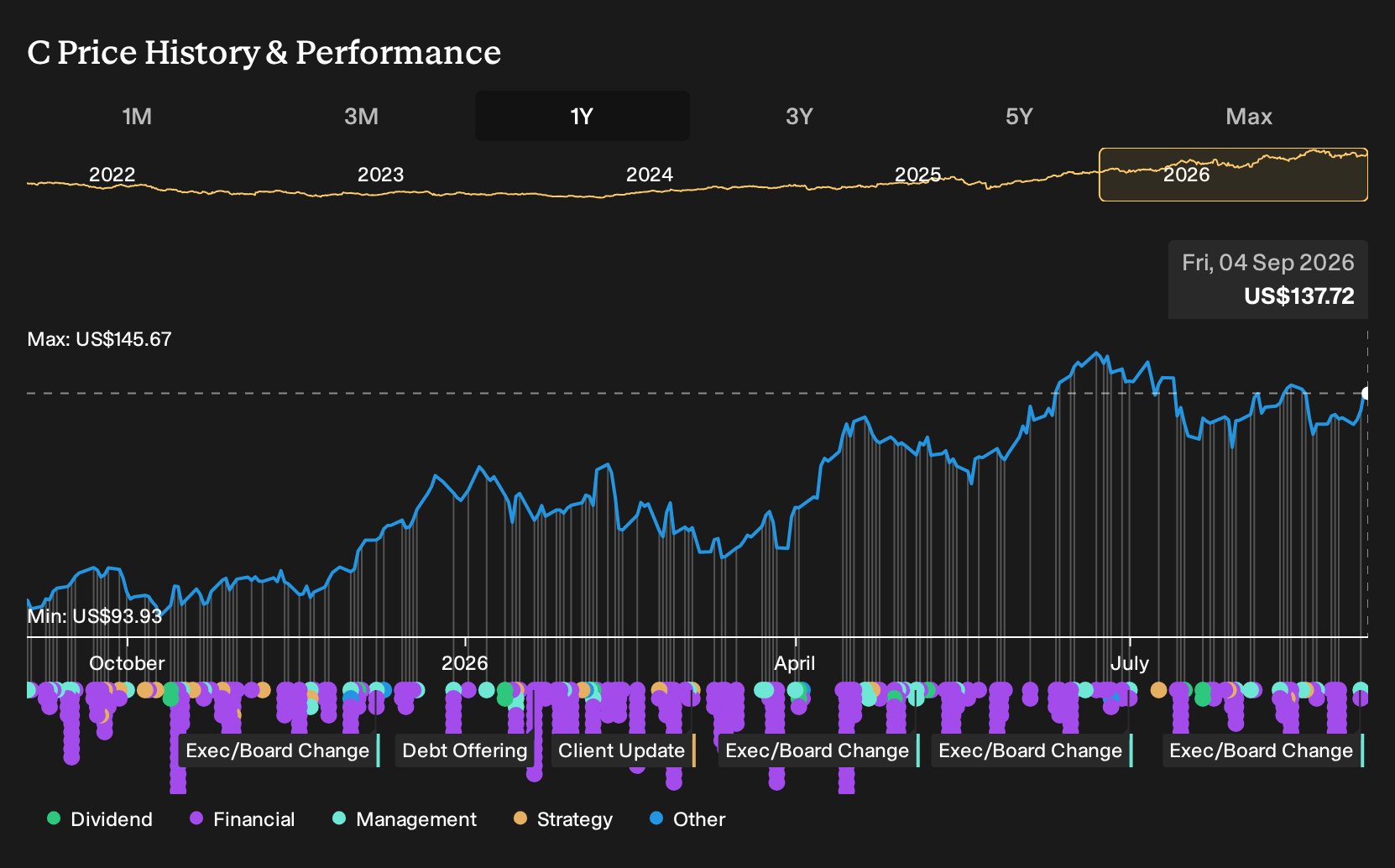The image size is (1395, 868).
Task: Select the 1M time range tab
Action: (x=137, y=116)
